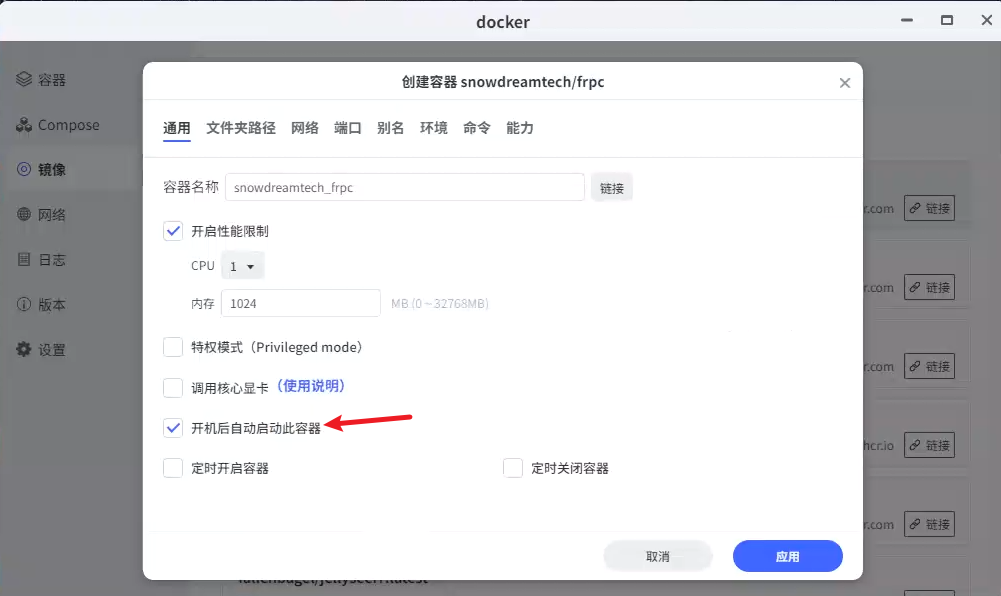The image size is (1001, 596).
Task: Click the 容器名称 container name input field
Action: tap(404, 187)
